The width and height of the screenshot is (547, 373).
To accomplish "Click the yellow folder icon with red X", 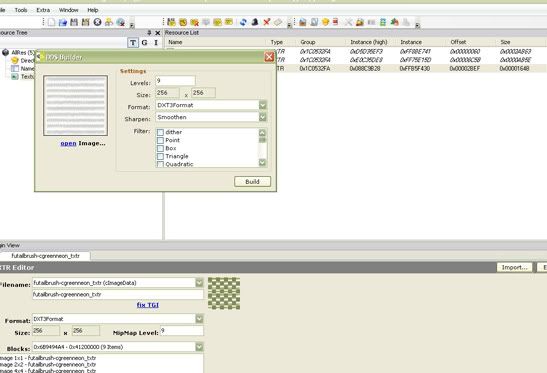I will (194, 22).
